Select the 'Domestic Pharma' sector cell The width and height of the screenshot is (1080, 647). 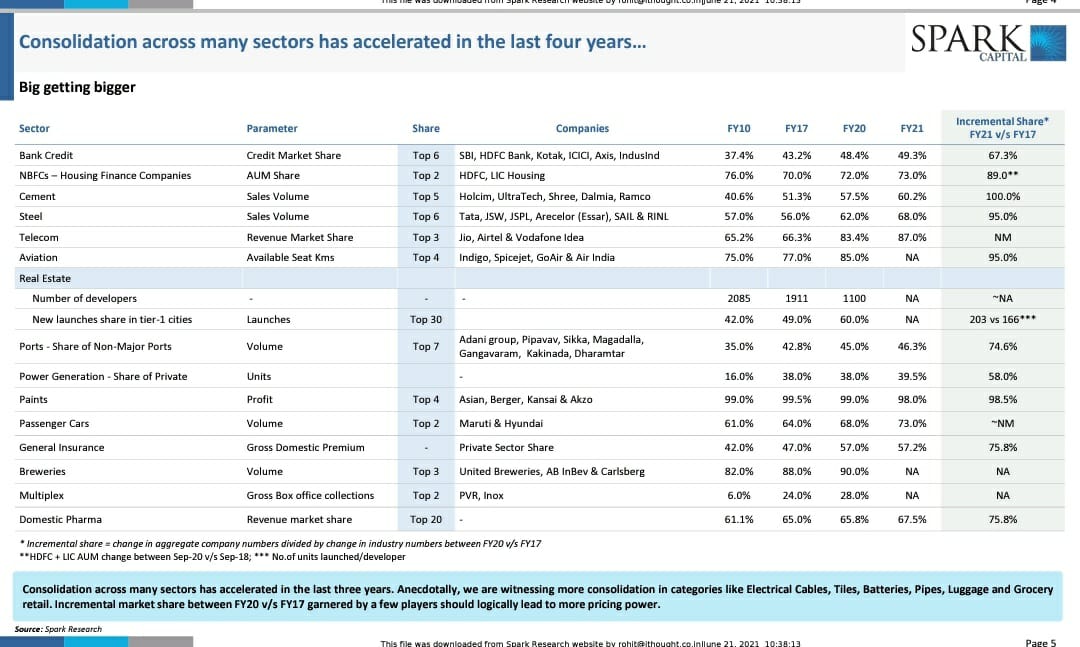click(60, 520)
